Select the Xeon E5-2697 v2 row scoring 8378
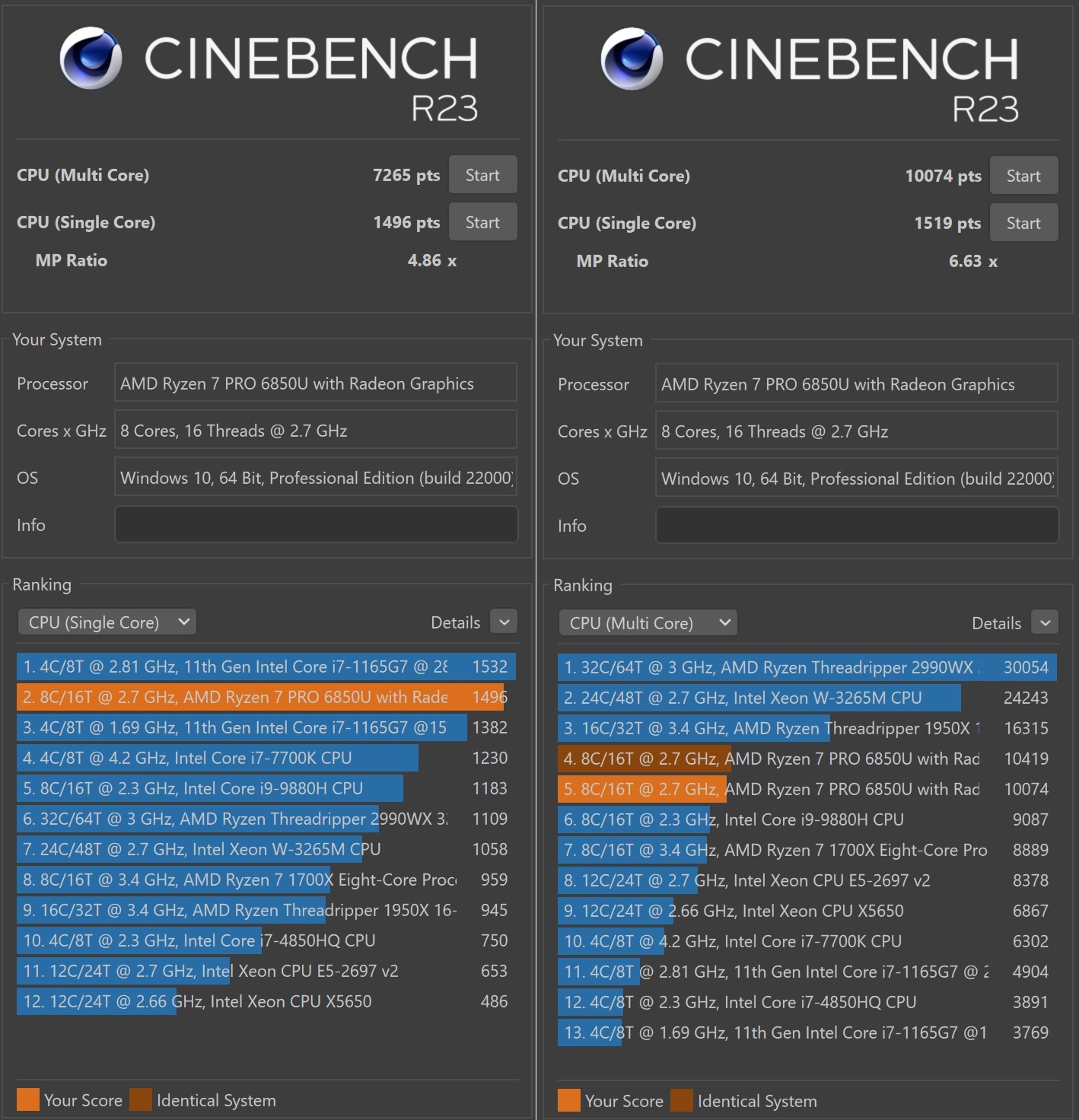This screenshot has width=1079, height=1120. (807, 880)
